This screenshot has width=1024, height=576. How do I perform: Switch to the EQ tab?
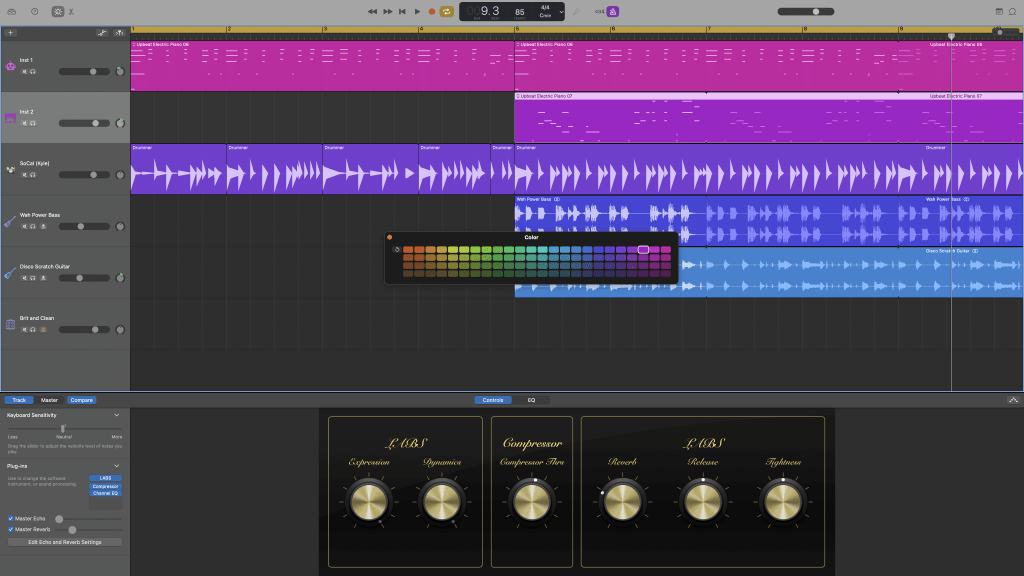(x=533, y=400)
